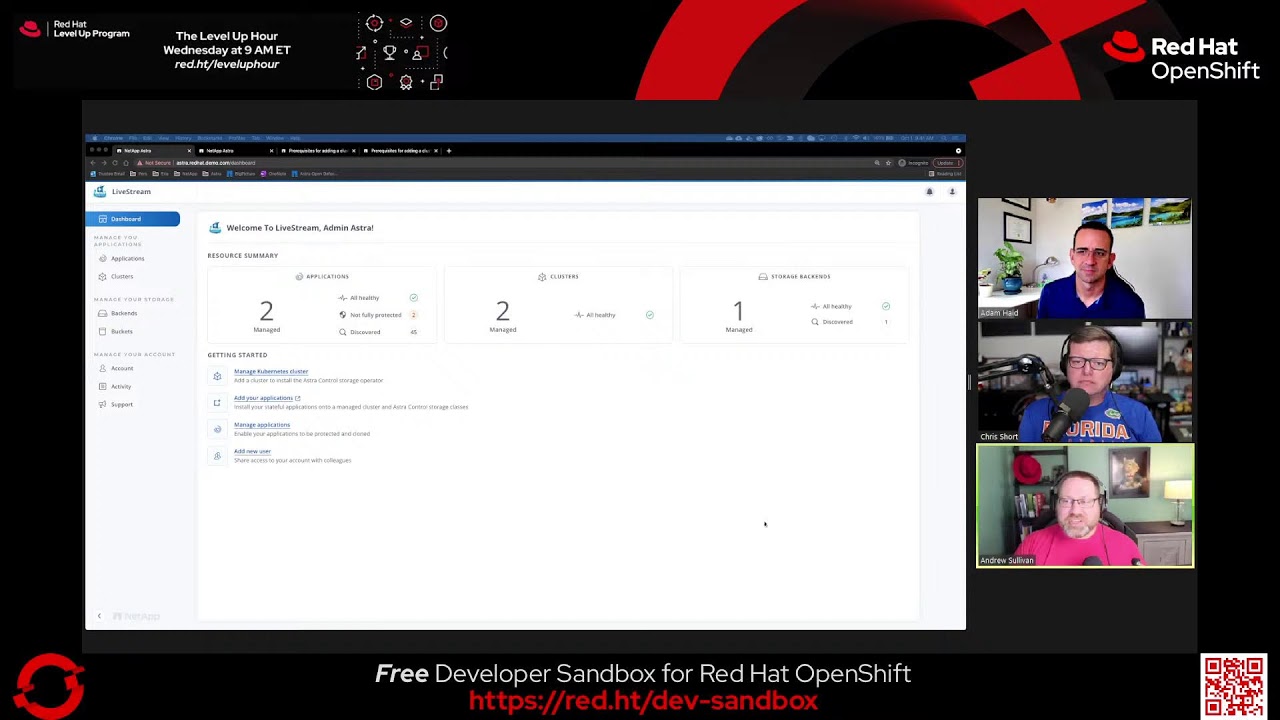Click the browser home button
Viewport: 1280px width, 720px height.
click(x=126, y=163)
